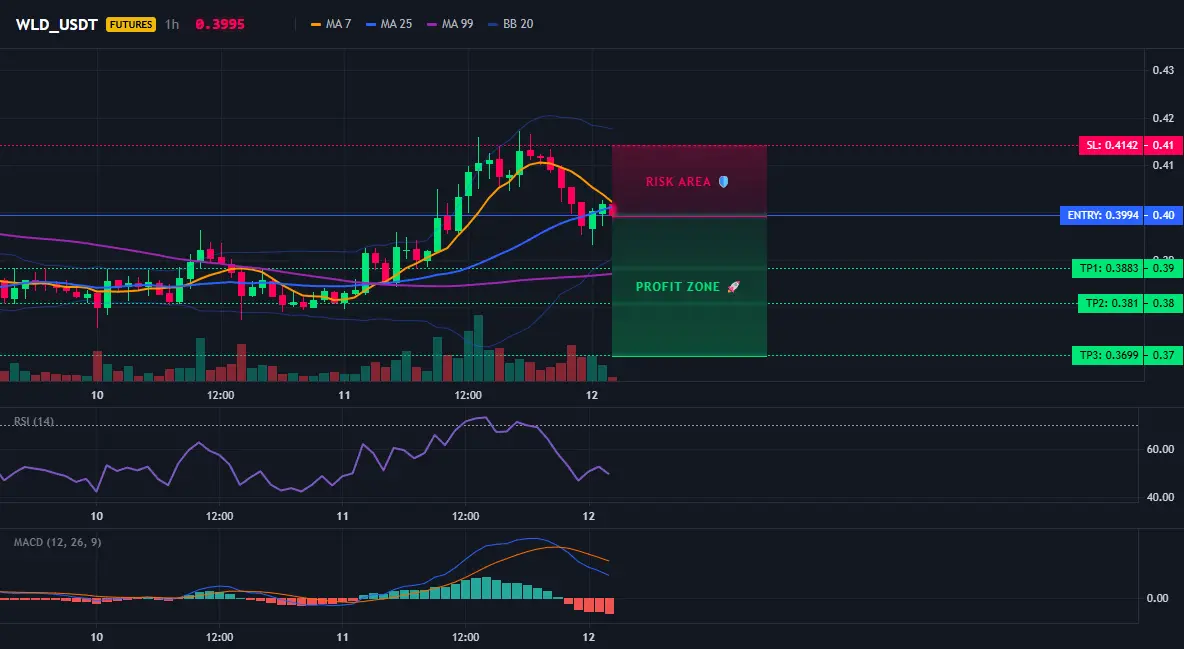
Task: Click the WLD_USDT symbol title
Action: pos(57,24)
